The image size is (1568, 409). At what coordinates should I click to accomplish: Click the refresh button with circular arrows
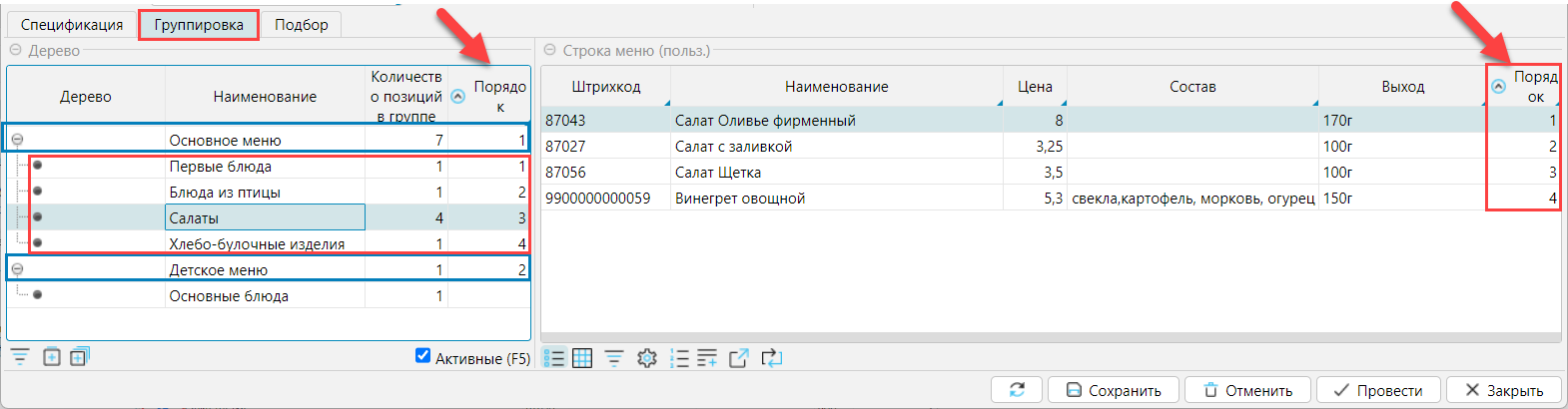1017,390
